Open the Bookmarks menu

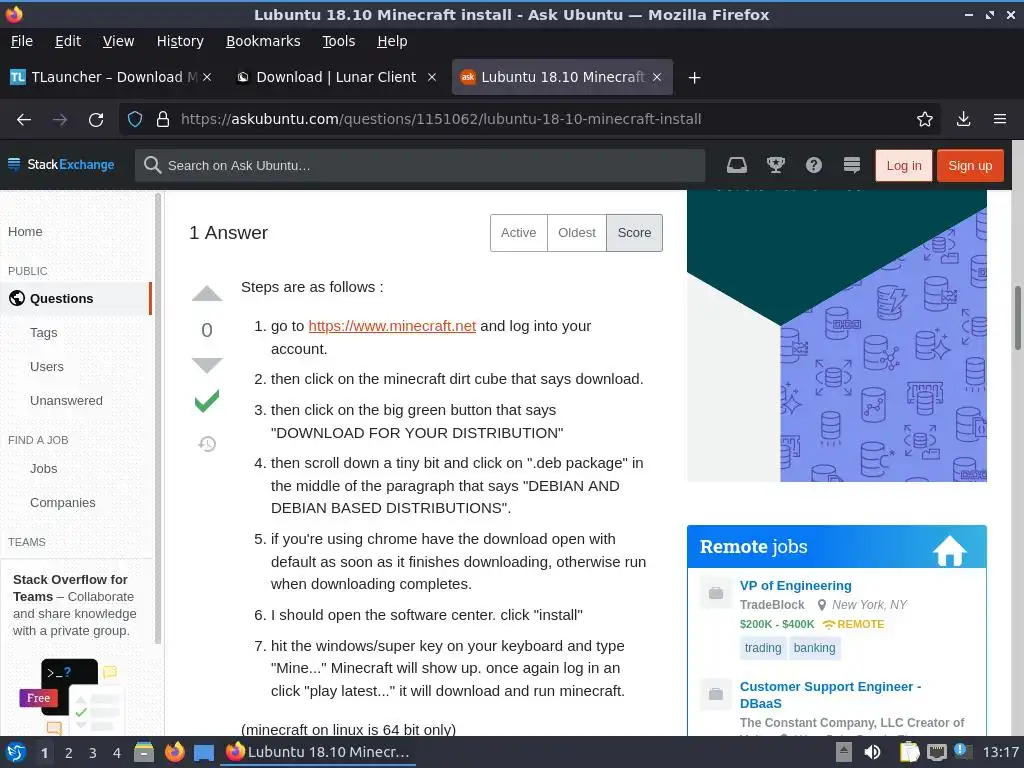(263, 41)
